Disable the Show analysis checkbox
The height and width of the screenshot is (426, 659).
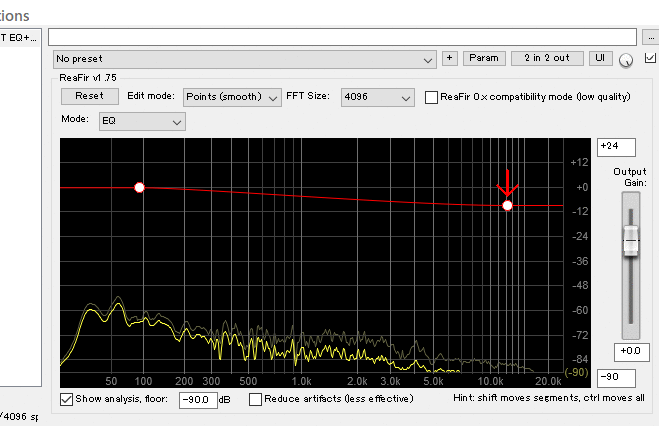[x=67, y=399]
